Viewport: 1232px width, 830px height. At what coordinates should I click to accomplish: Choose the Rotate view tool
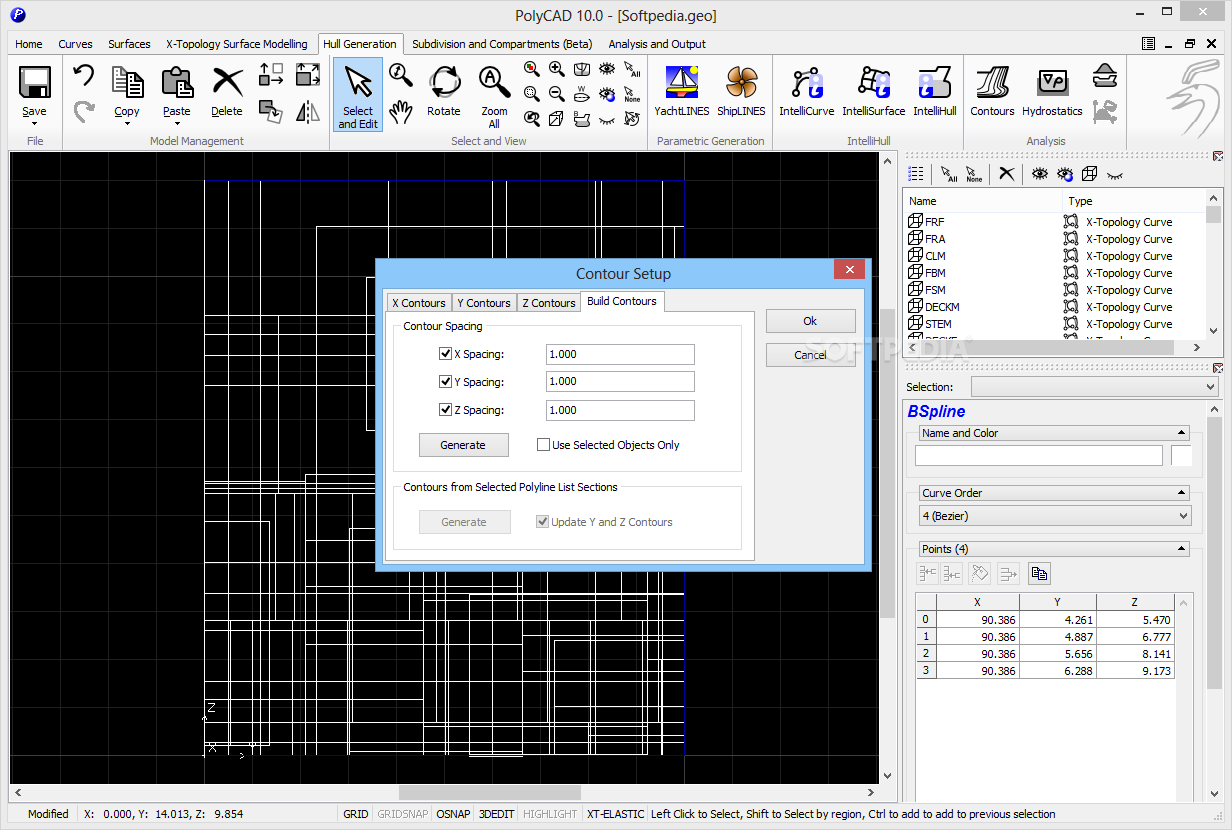coord(444,82)
